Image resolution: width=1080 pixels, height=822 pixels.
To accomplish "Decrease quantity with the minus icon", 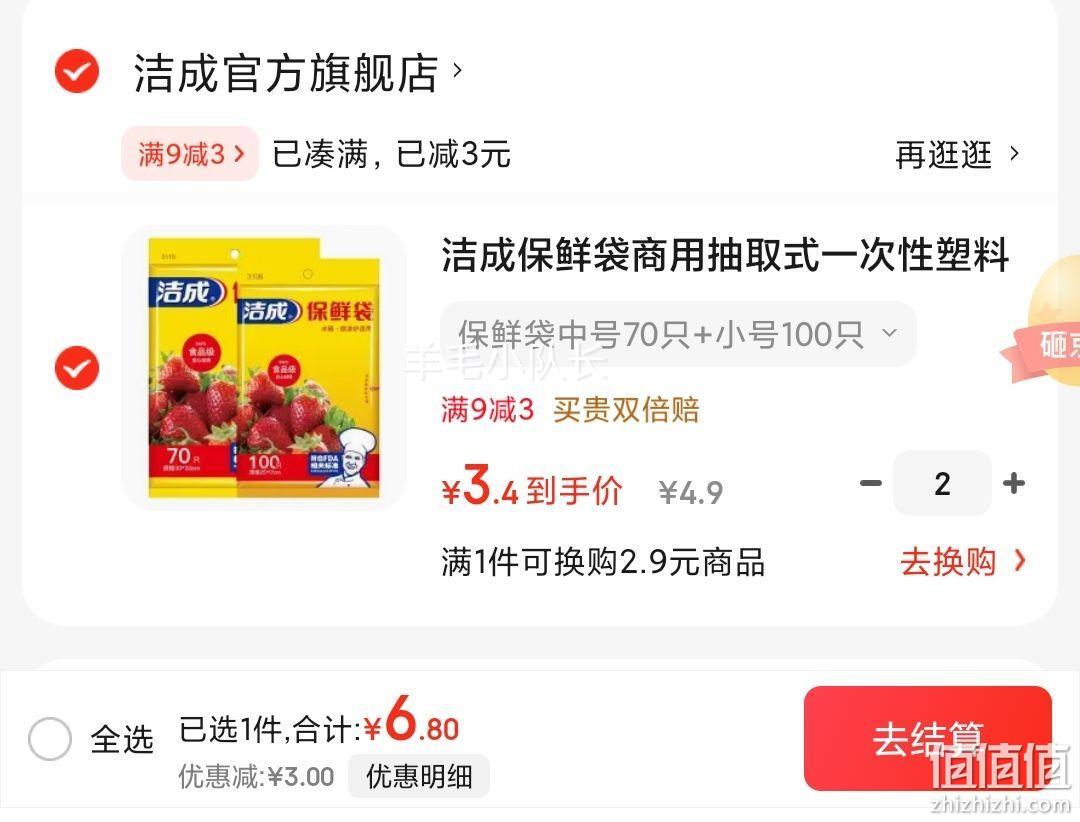I will (871, 483).
